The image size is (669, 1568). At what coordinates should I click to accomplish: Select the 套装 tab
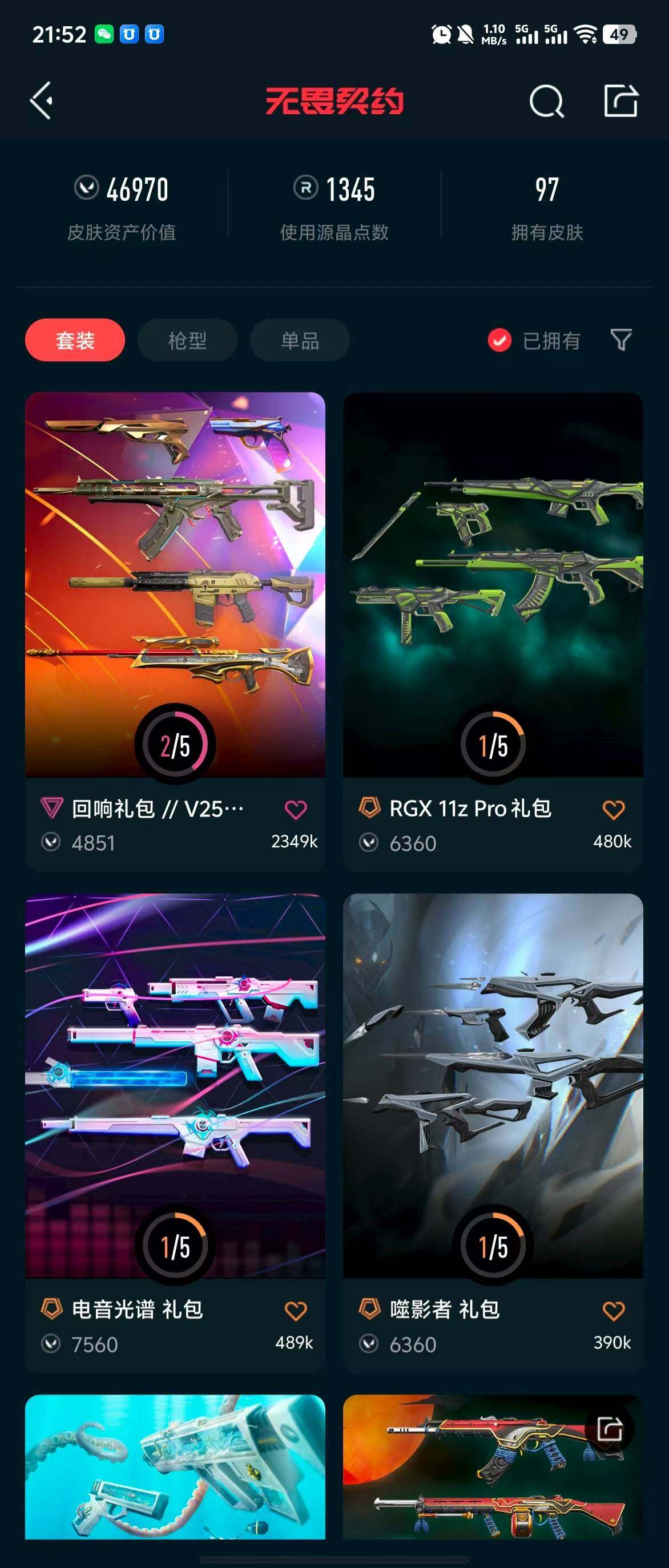pos(75,340)
